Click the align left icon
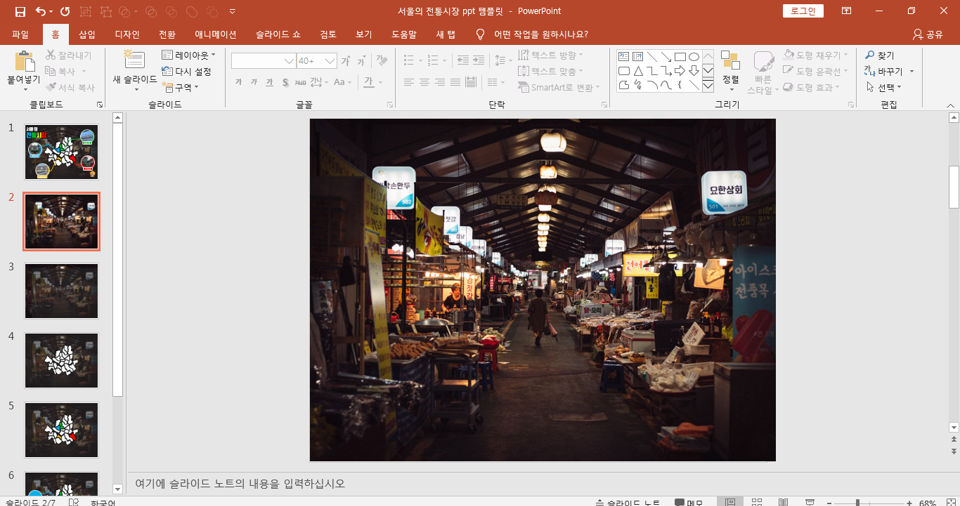This screenshot has width=960, height=506. (409, 82)
